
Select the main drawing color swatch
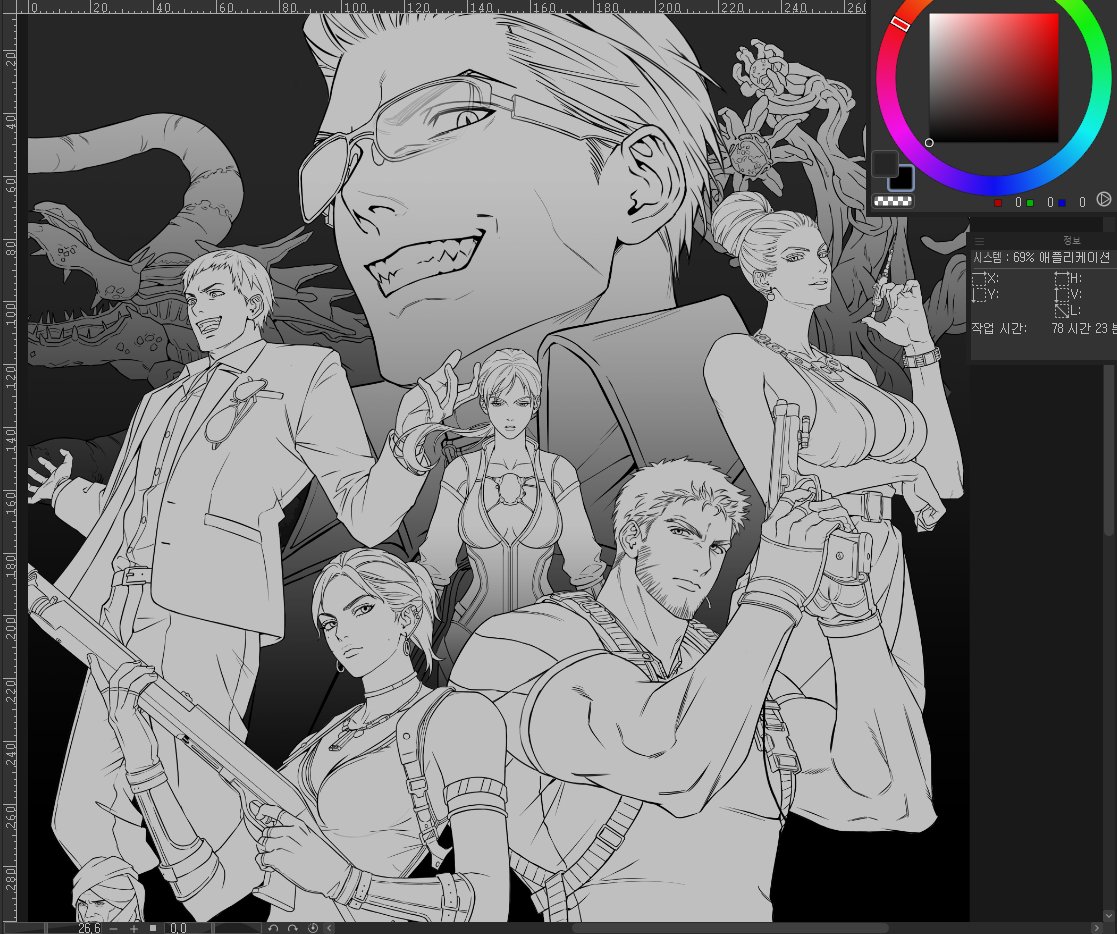click(x=885, y=163)
